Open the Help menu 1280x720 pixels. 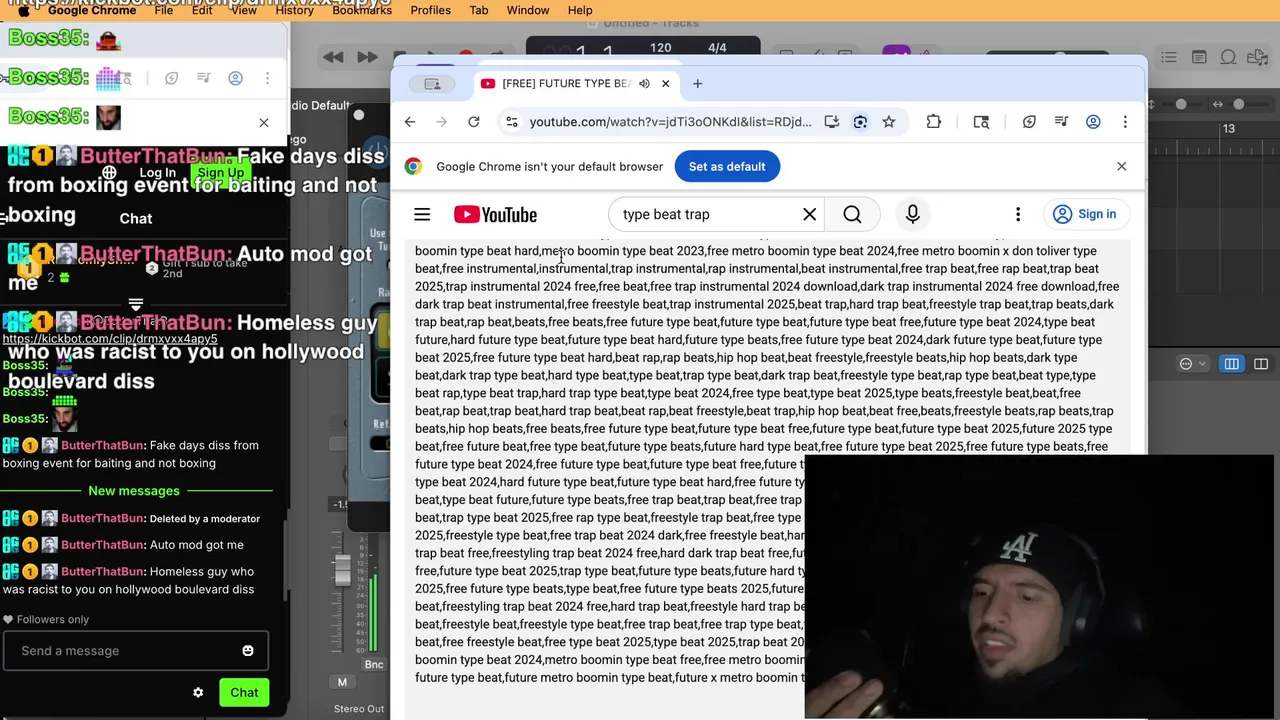pyautogui.click(x=580, y=10)
